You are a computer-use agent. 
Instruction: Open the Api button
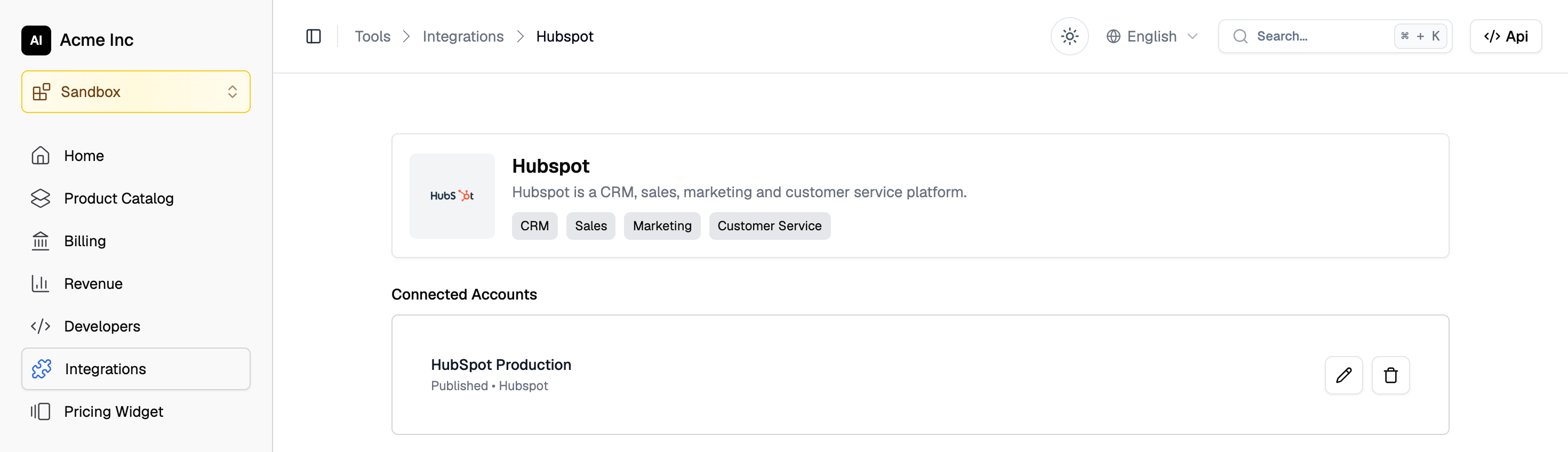pos(1505,36)
